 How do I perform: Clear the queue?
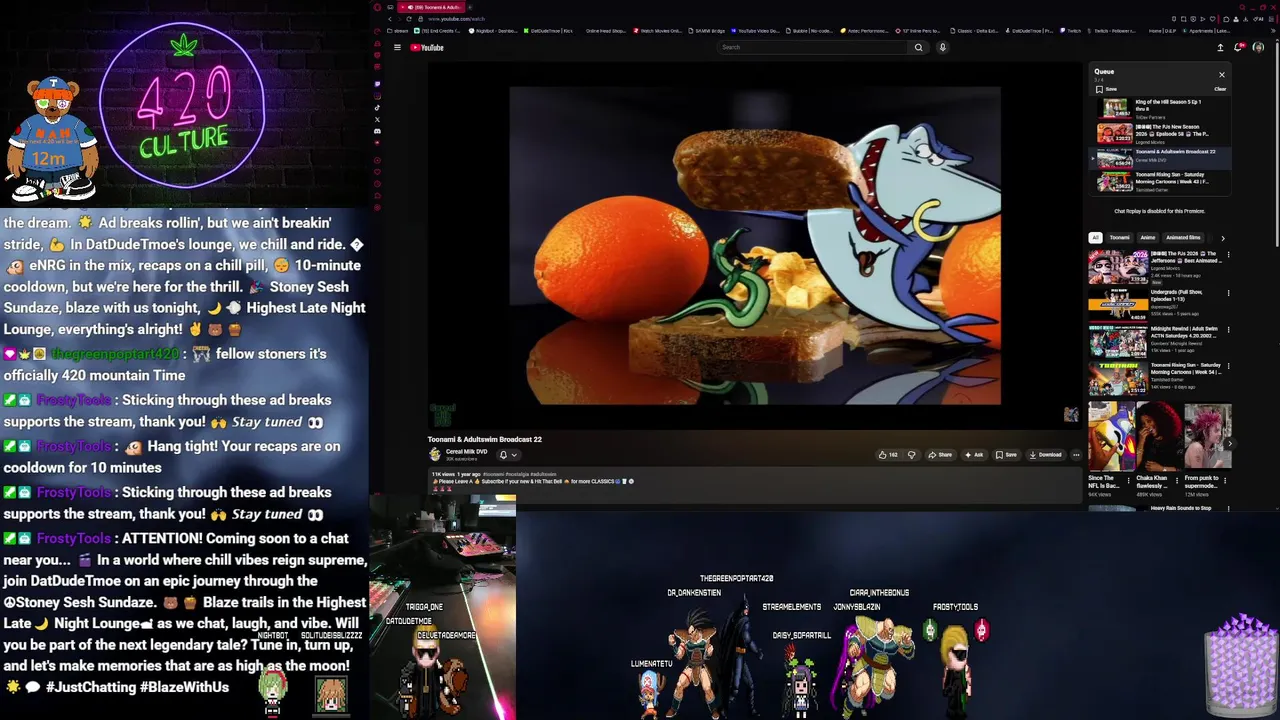1220,89
